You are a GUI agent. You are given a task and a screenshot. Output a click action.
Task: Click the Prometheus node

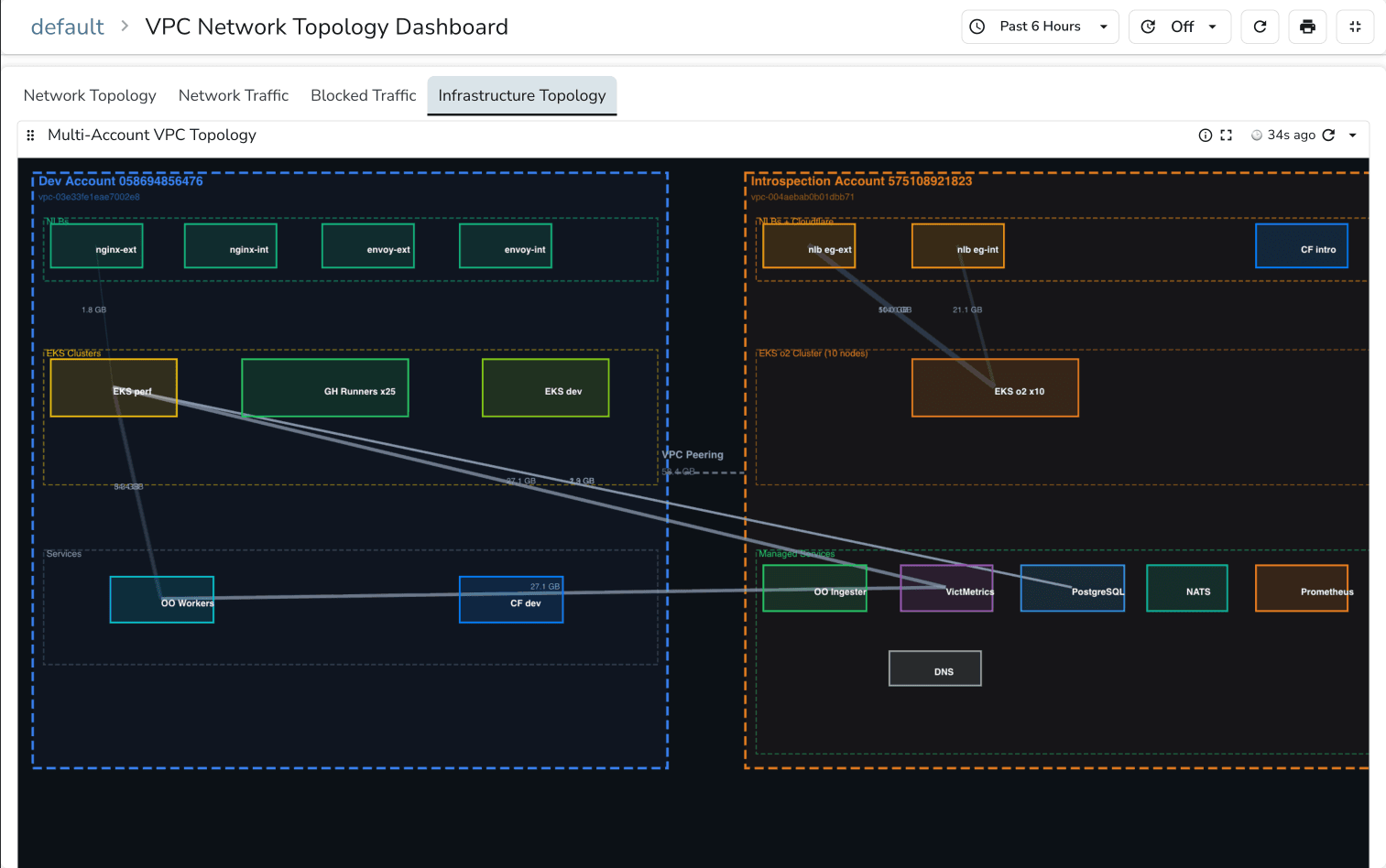(1302, 589)
